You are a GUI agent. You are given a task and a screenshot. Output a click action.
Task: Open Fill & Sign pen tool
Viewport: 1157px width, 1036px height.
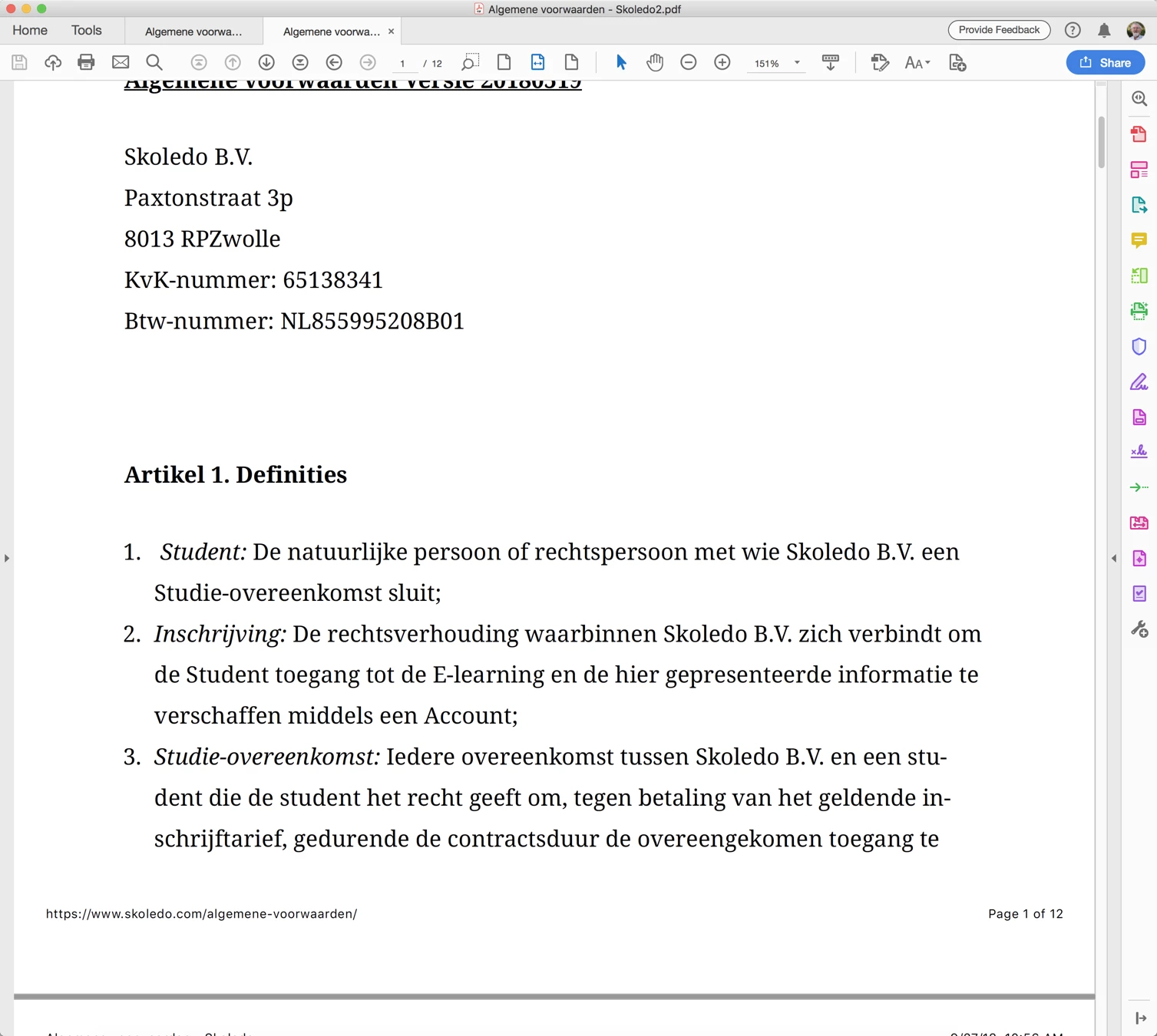point(1139,381)
